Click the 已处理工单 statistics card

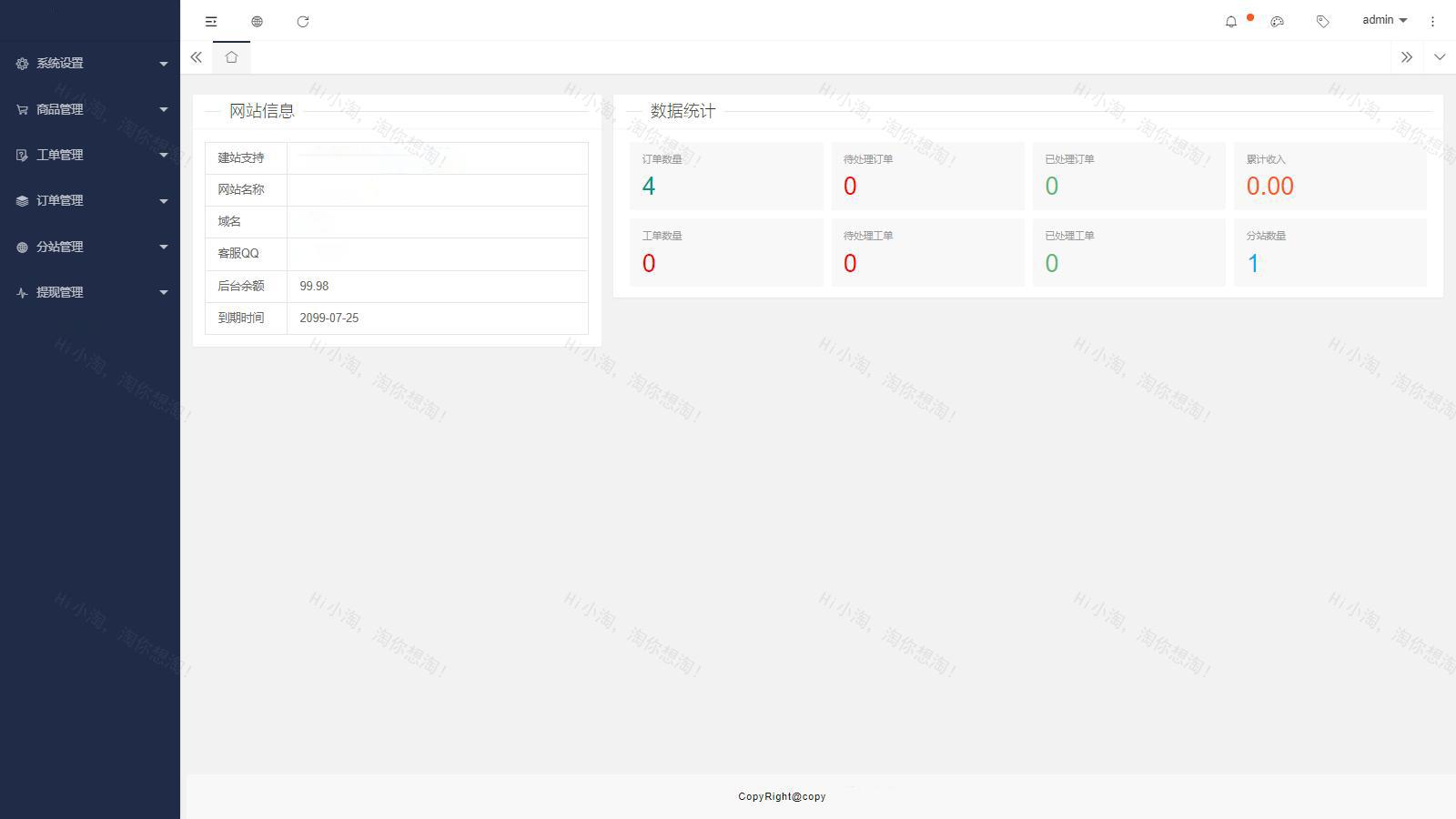coord(1129,252)
